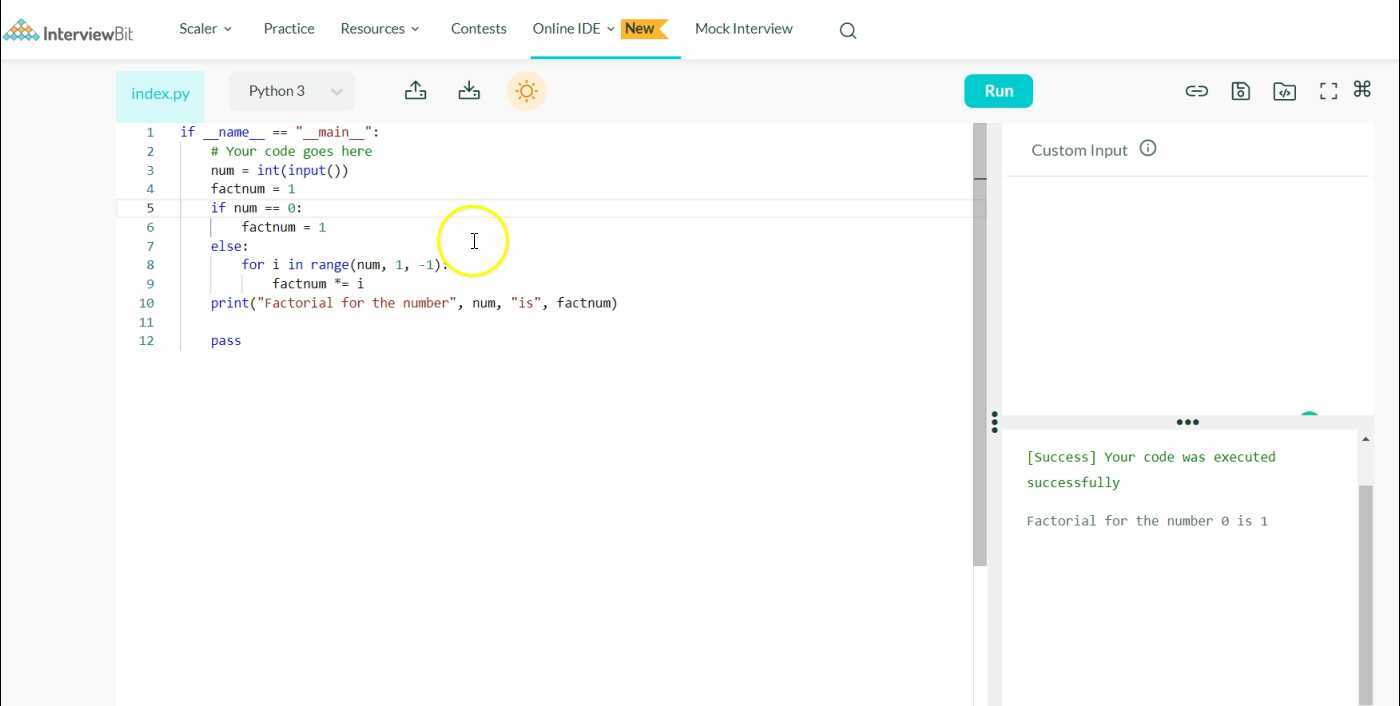Open the Online IDE dropdown

click(573, 28)
